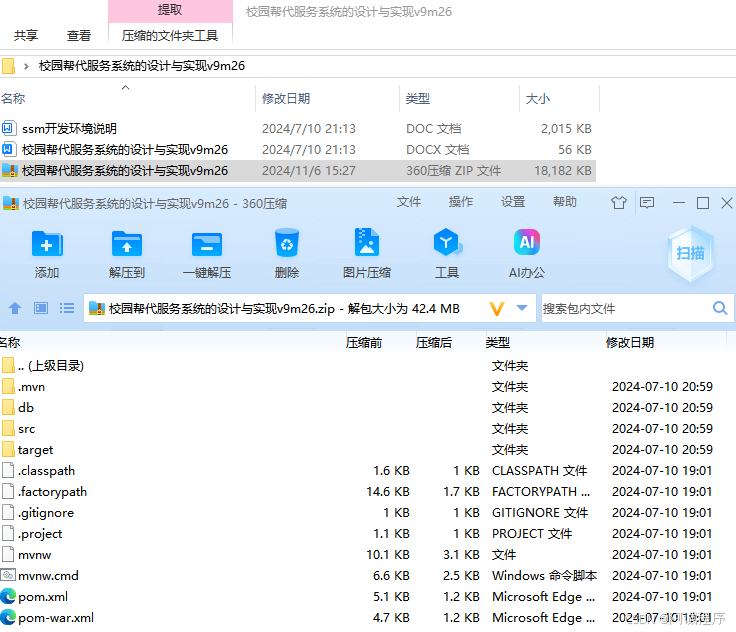Click the search magnifier icon
Image resolution: width=736 pixels, height=632 pixels.
point(720,308)
